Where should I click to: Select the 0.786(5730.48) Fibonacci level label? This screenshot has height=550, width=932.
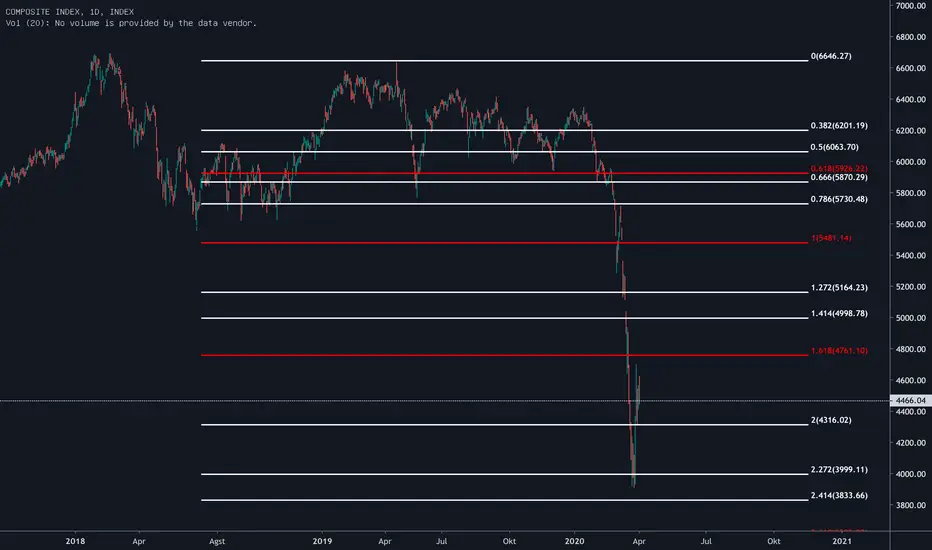click(839, 199)
